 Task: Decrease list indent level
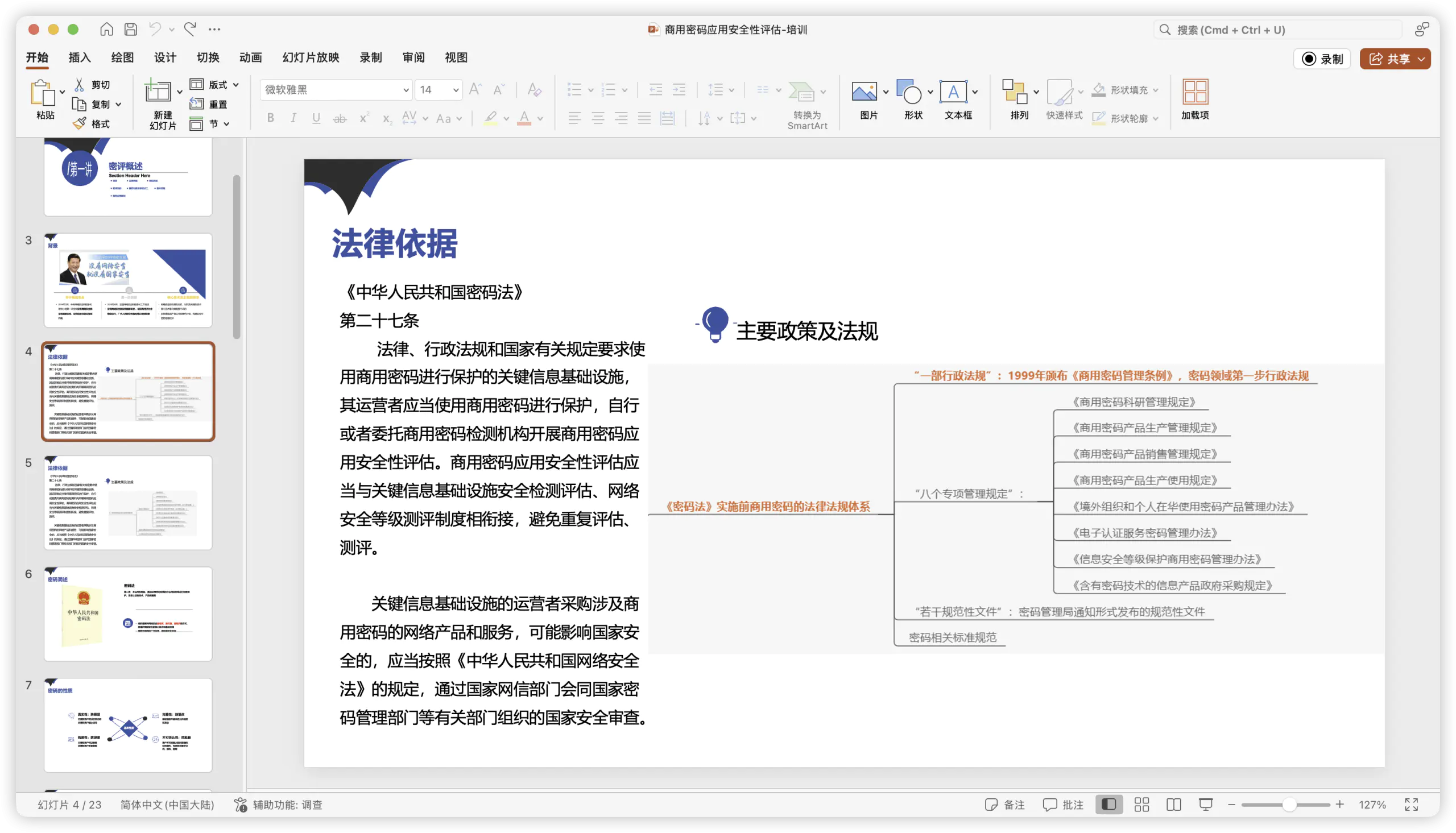pyautogui.click(x=656, y=89)
